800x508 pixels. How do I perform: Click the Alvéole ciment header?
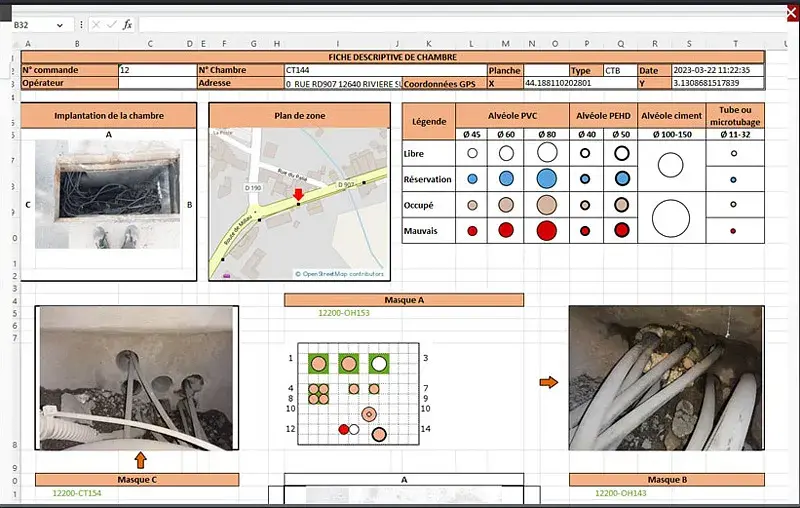(671, 116)
